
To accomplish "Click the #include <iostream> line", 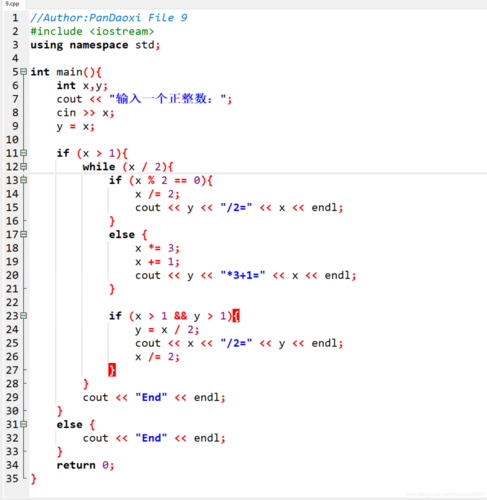I will tap(92, 31).
